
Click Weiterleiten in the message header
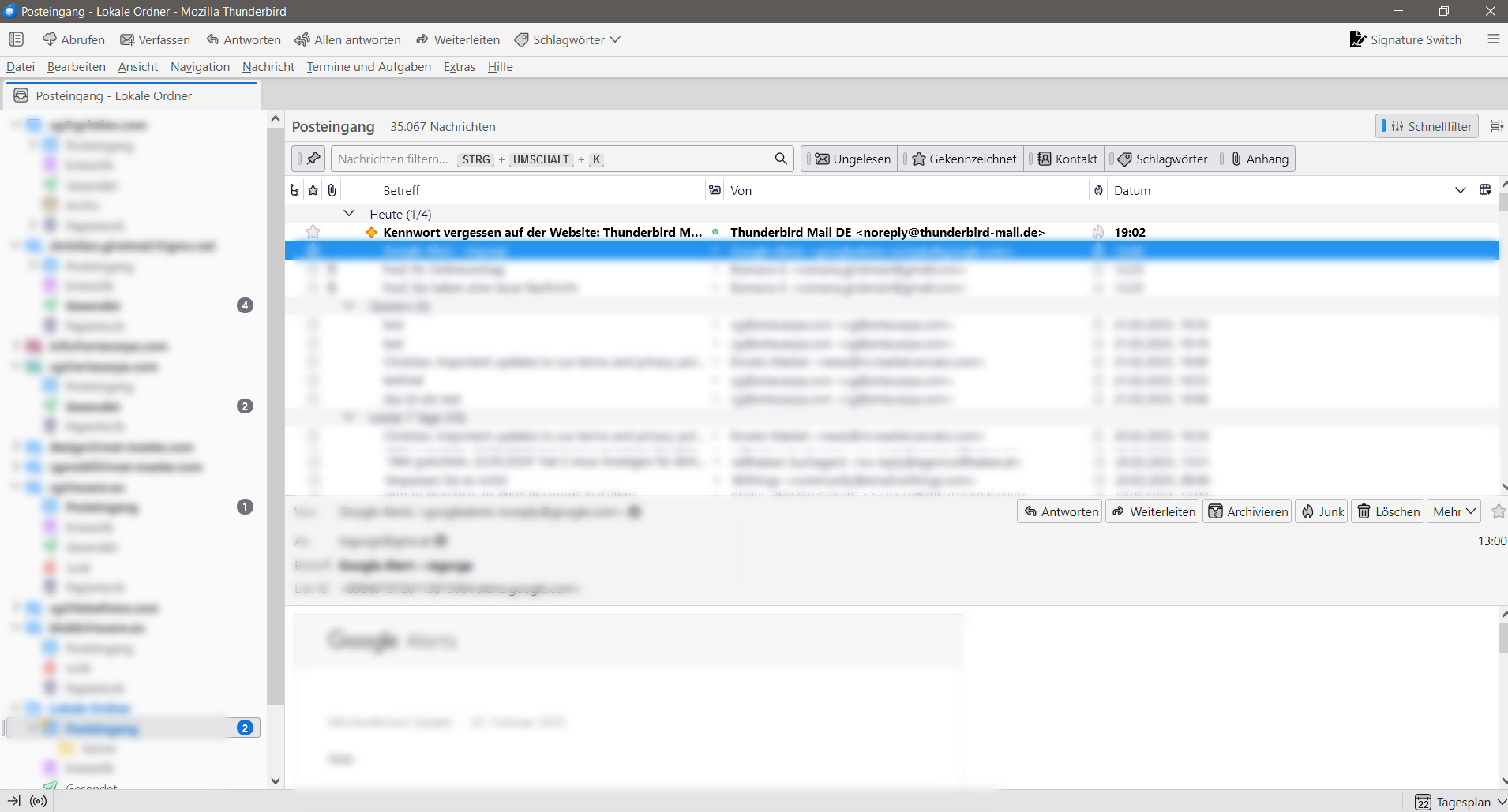click(1153, 511)
